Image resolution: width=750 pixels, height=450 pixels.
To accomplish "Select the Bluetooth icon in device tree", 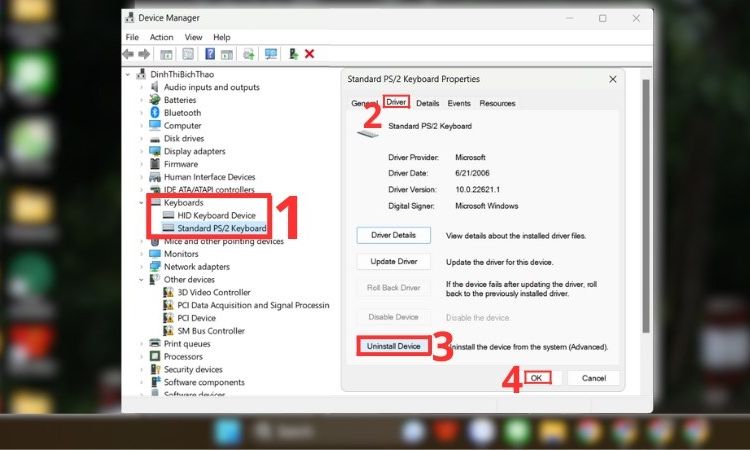I will point(154,113).
